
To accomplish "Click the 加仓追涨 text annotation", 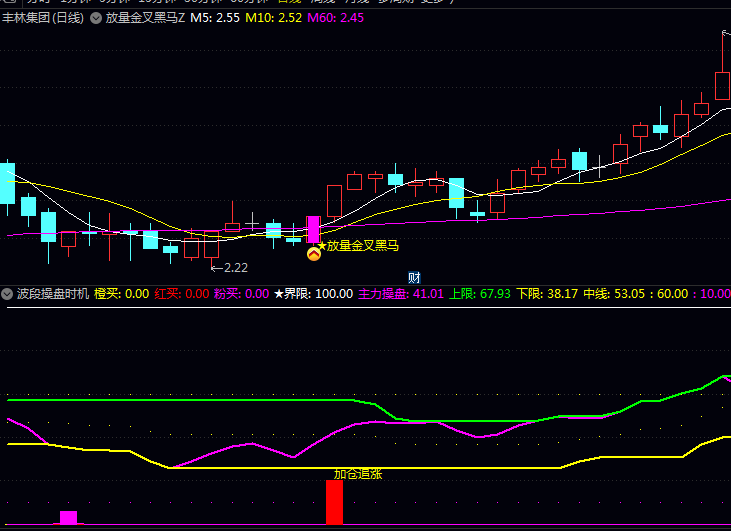I will point(357,474).
